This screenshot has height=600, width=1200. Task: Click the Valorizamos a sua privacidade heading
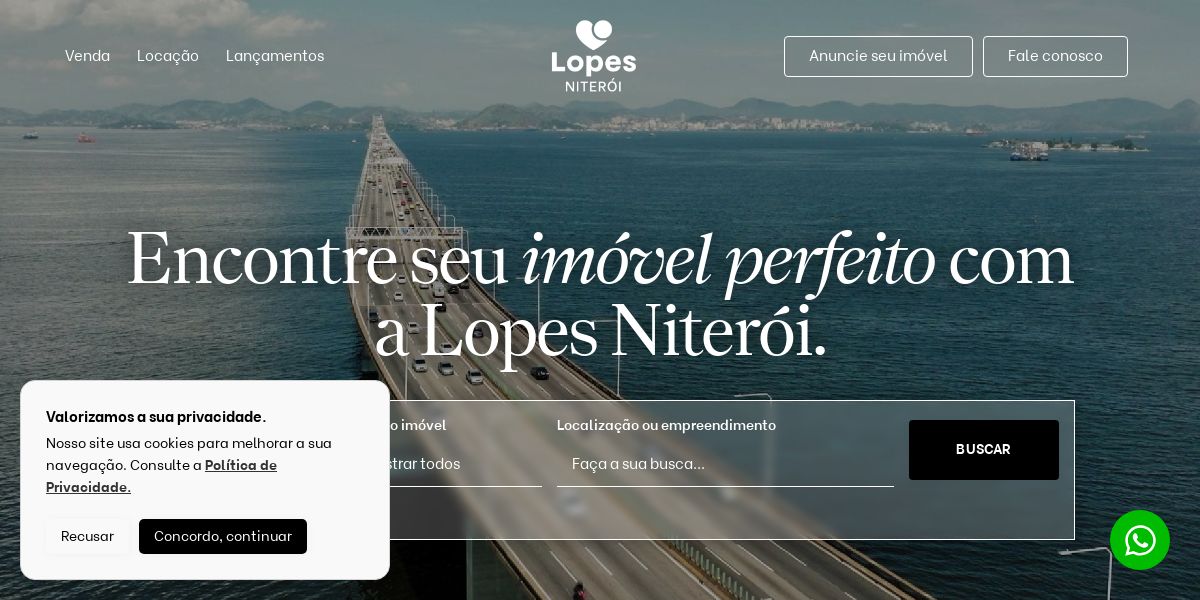[156, 417]
